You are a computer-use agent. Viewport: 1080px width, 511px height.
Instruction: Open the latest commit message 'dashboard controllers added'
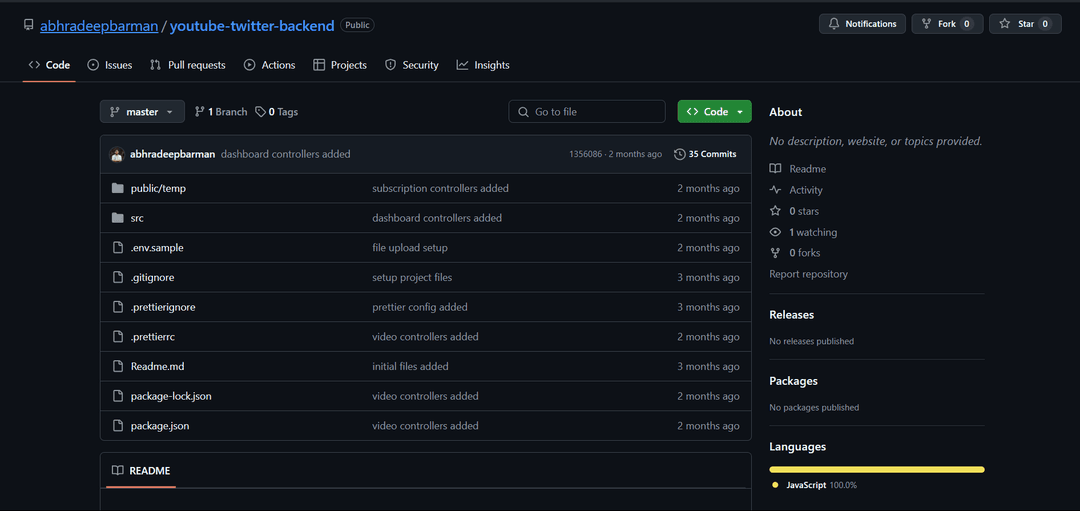[286, 154]
